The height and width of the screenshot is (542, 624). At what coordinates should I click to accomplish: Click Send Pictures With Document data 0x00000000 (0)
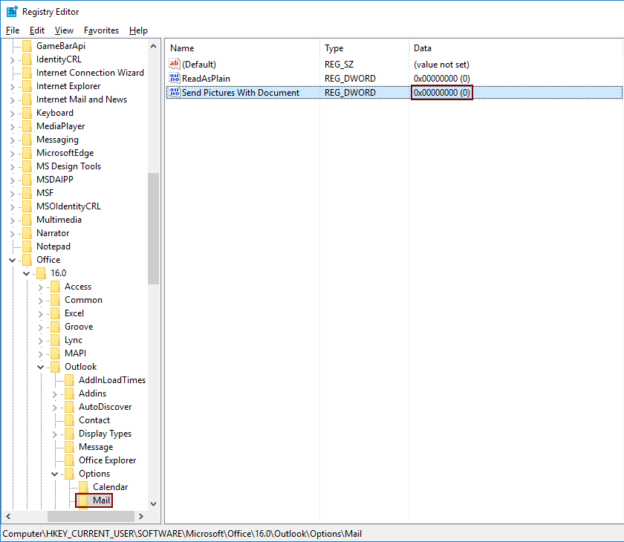442,93
